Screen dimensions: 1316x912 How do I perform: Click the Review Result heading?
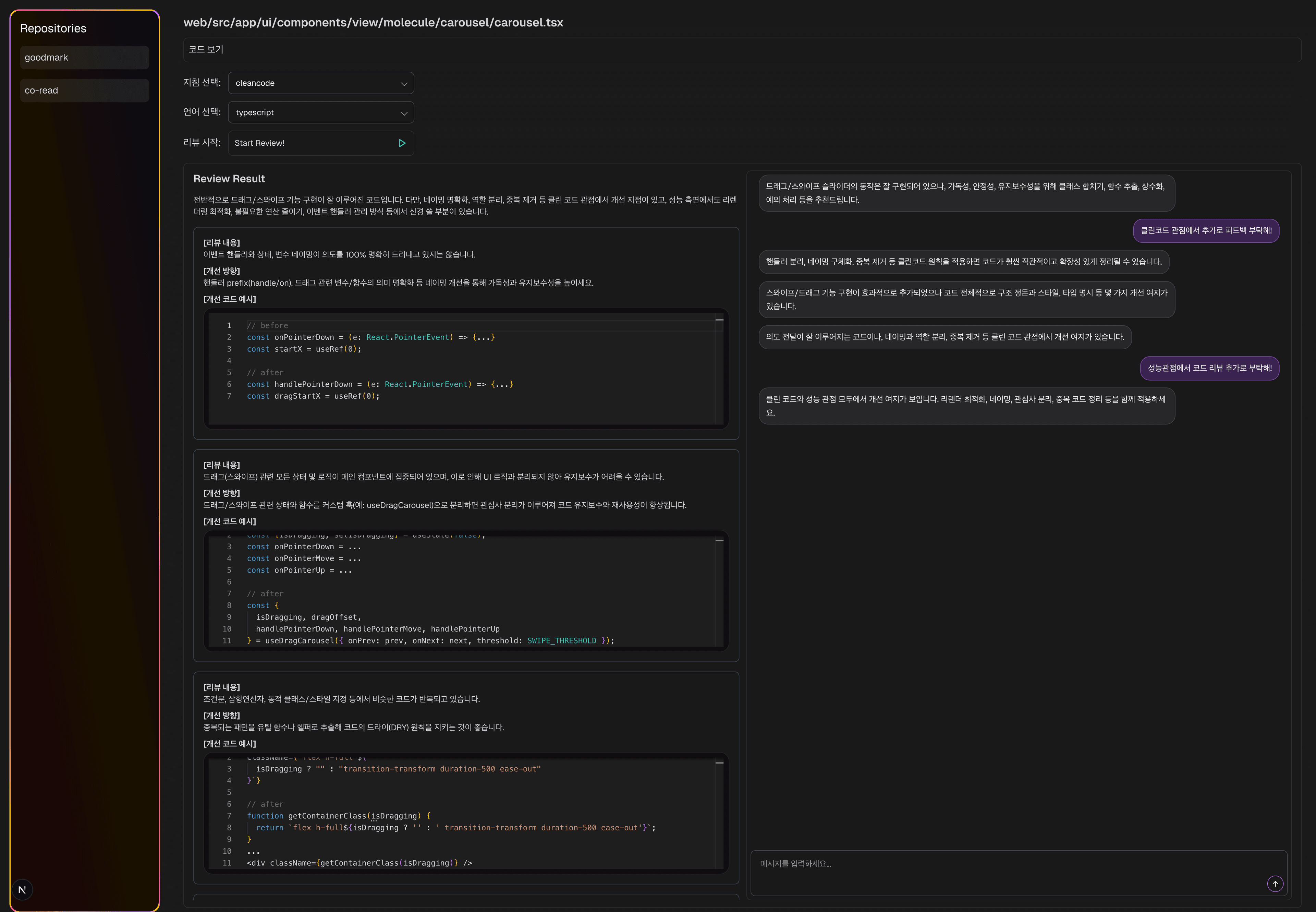pos(229,179)
